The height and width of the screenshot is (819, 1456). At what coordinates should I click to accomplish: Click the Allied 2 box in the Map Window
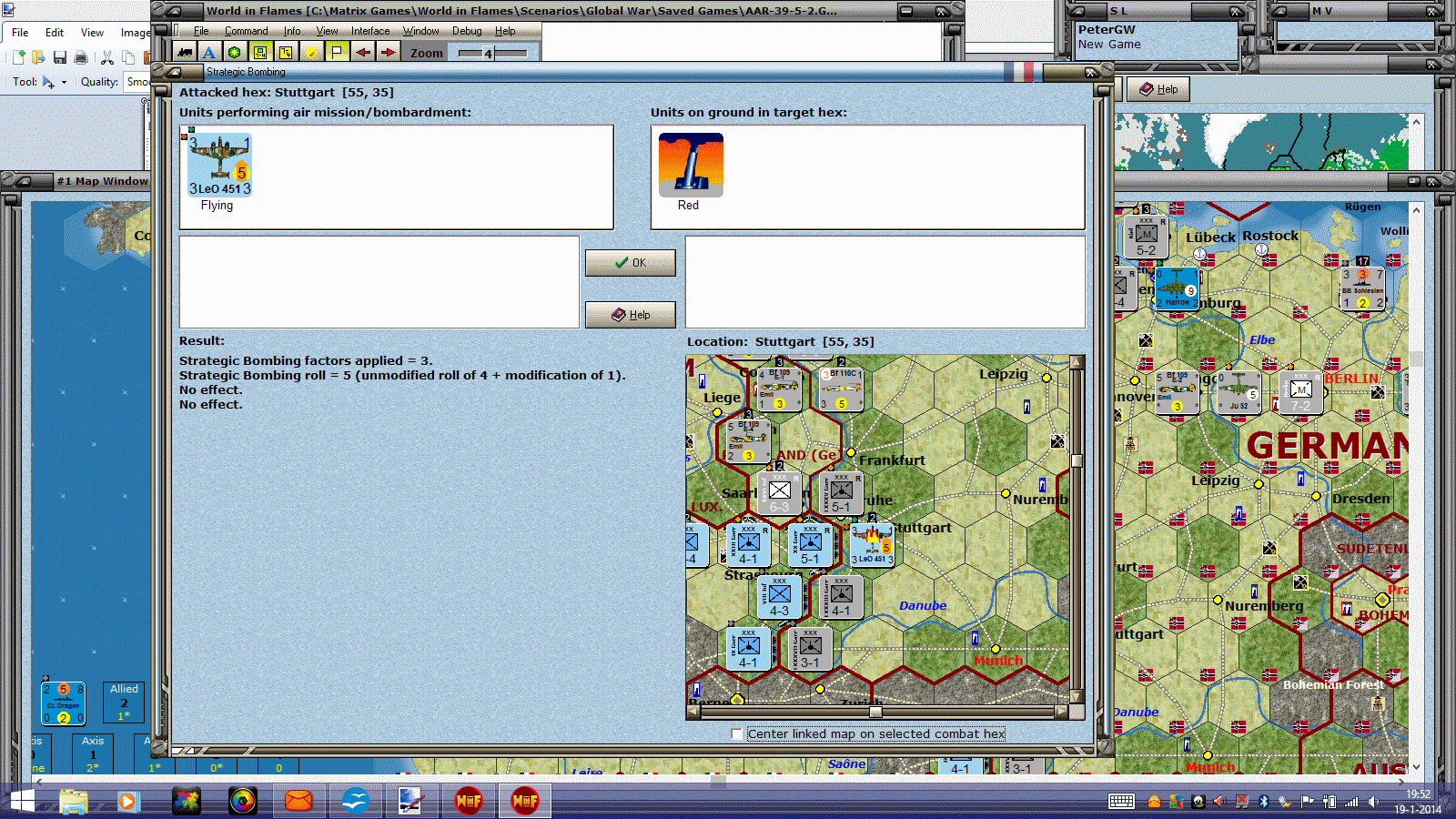click(x=124, y=703)
